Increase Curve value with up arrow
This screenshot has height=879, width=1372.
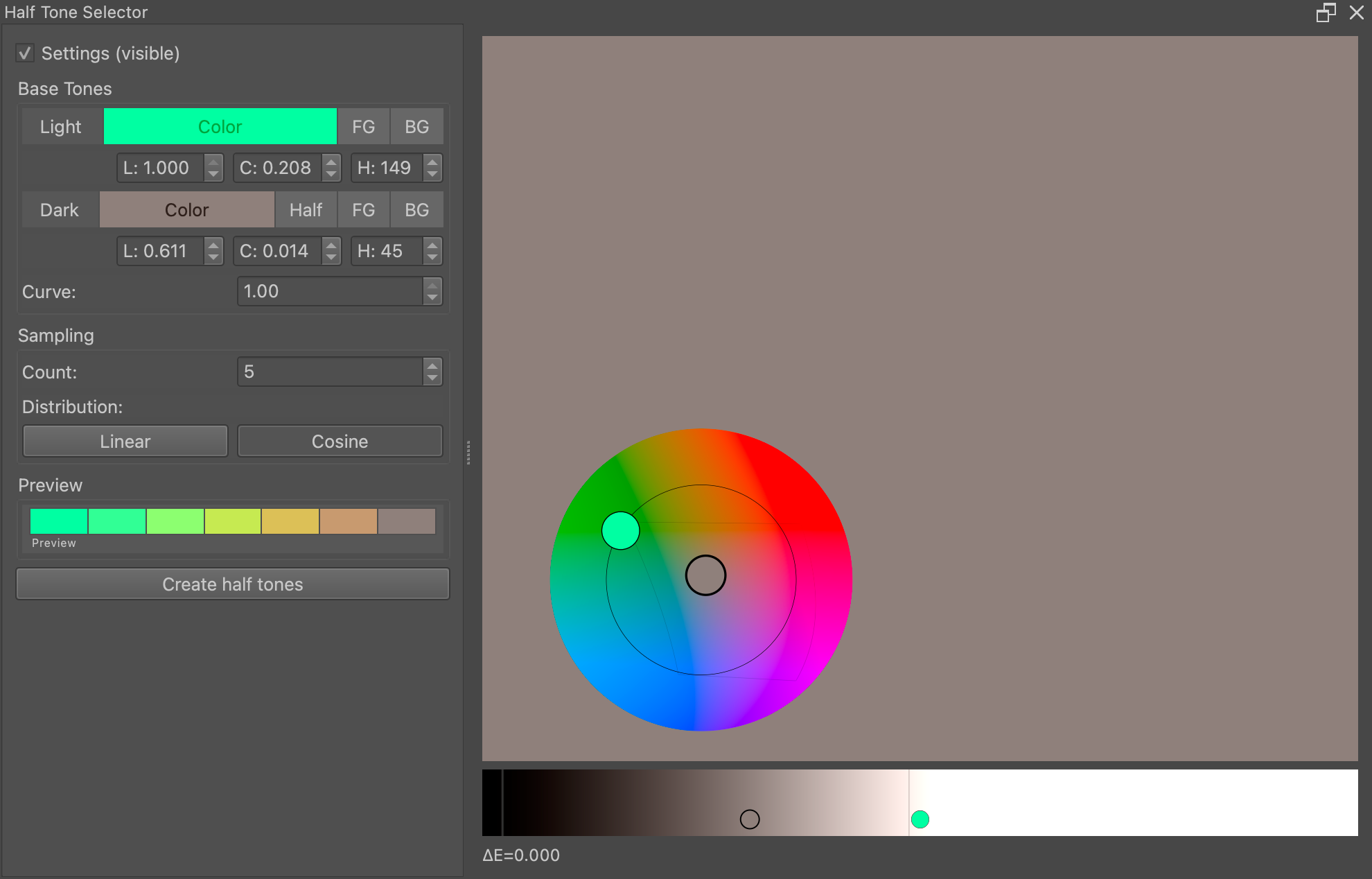(432, 285)
